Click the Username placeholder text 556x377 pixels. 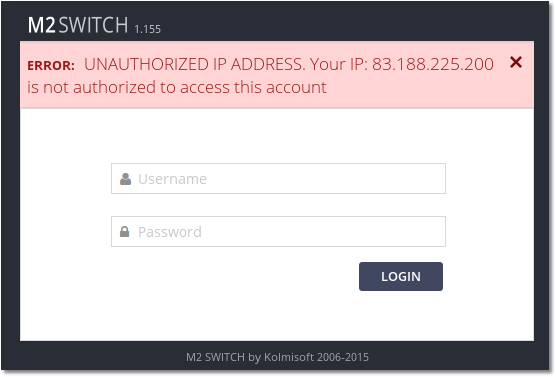pos(172,179)
